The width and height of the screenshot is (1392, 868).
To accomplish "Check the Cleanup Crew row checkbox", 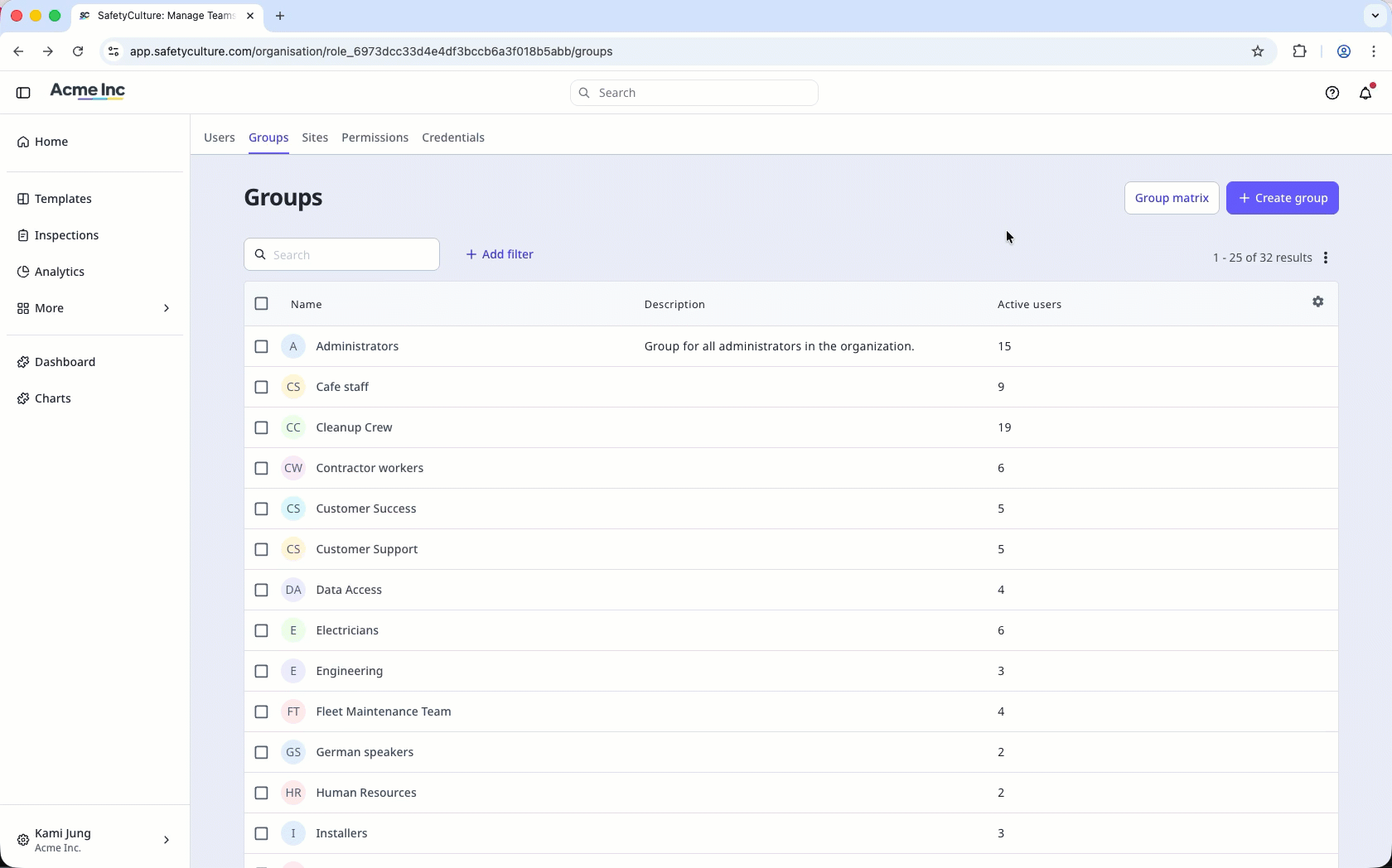I will (x=261, y=427).
